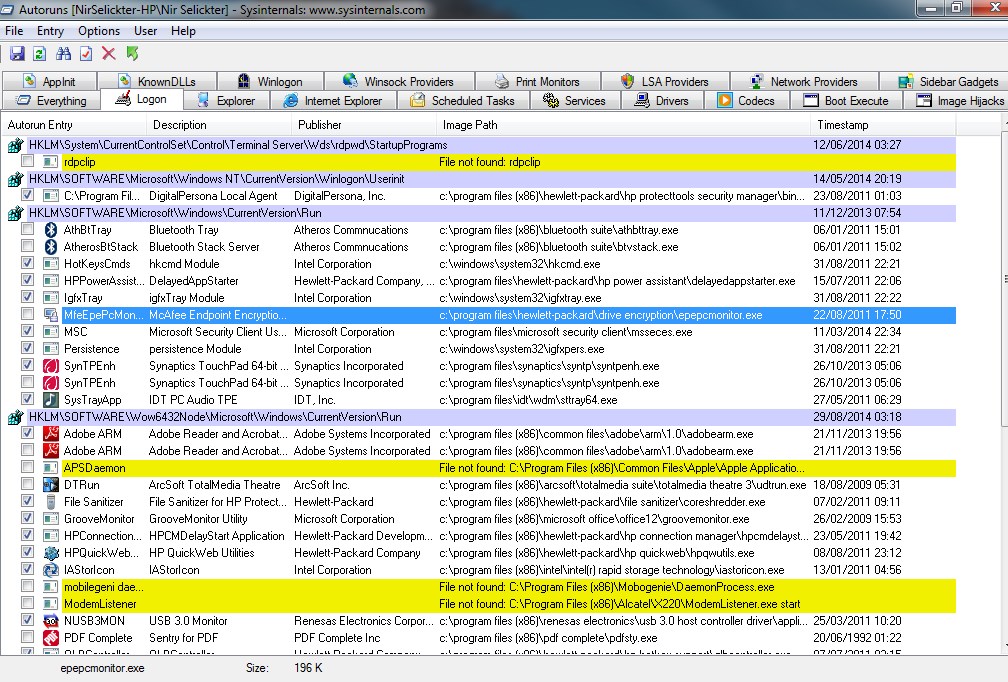Open the Network Providers tab
1008x682 pixels.
(805, 82)
